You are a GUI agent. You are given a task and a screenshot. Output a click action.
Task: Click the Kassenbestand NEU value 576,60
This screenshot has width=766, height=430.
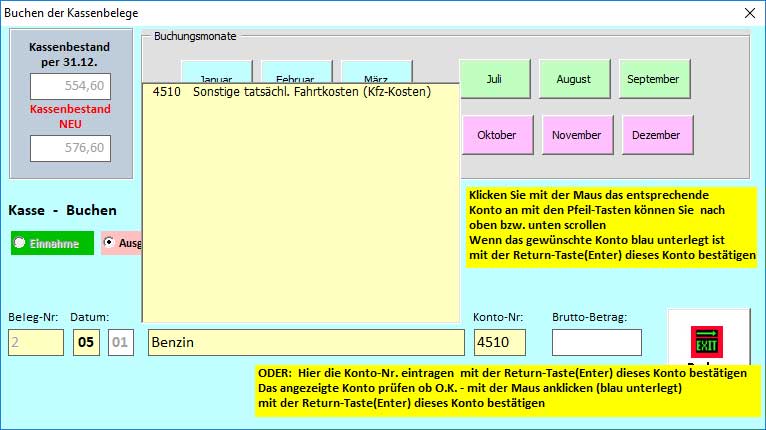(70, 148)
